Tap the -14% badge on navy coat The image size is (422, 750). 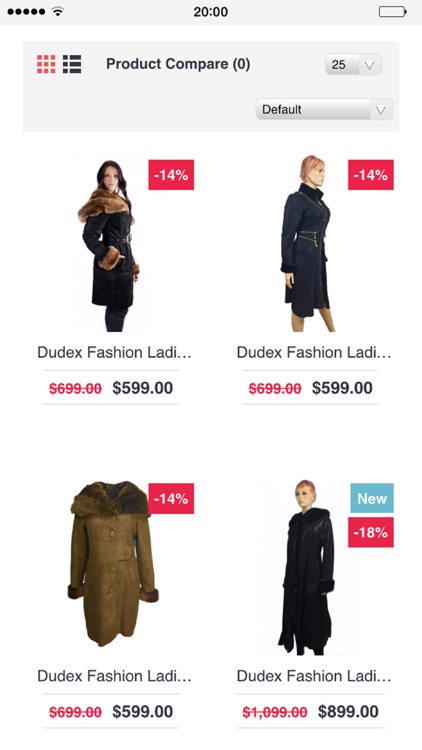click(x=370, y=175)
